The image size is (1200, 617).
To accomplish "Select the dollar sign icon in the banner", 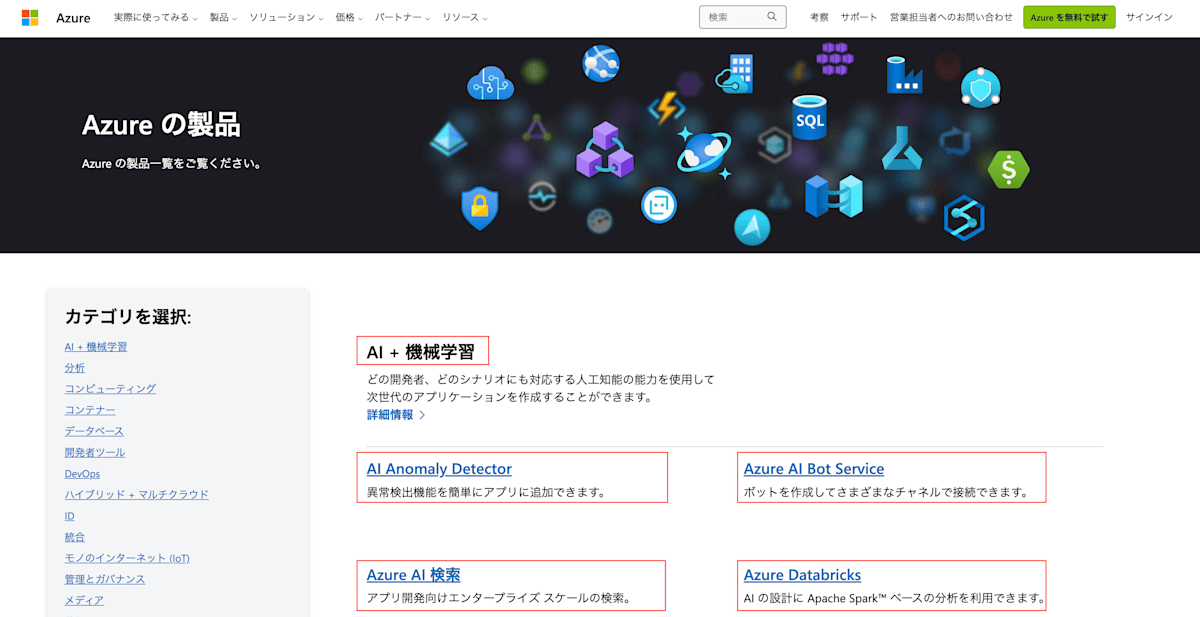I will click(1007, 170).
